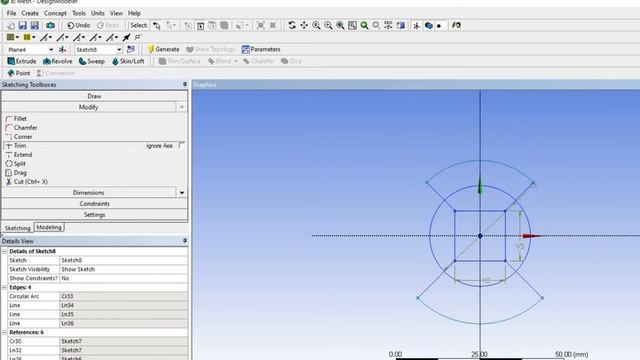Click the ISO isometric view icon
This screenshot has width=640, height=360.
(388, 25)
